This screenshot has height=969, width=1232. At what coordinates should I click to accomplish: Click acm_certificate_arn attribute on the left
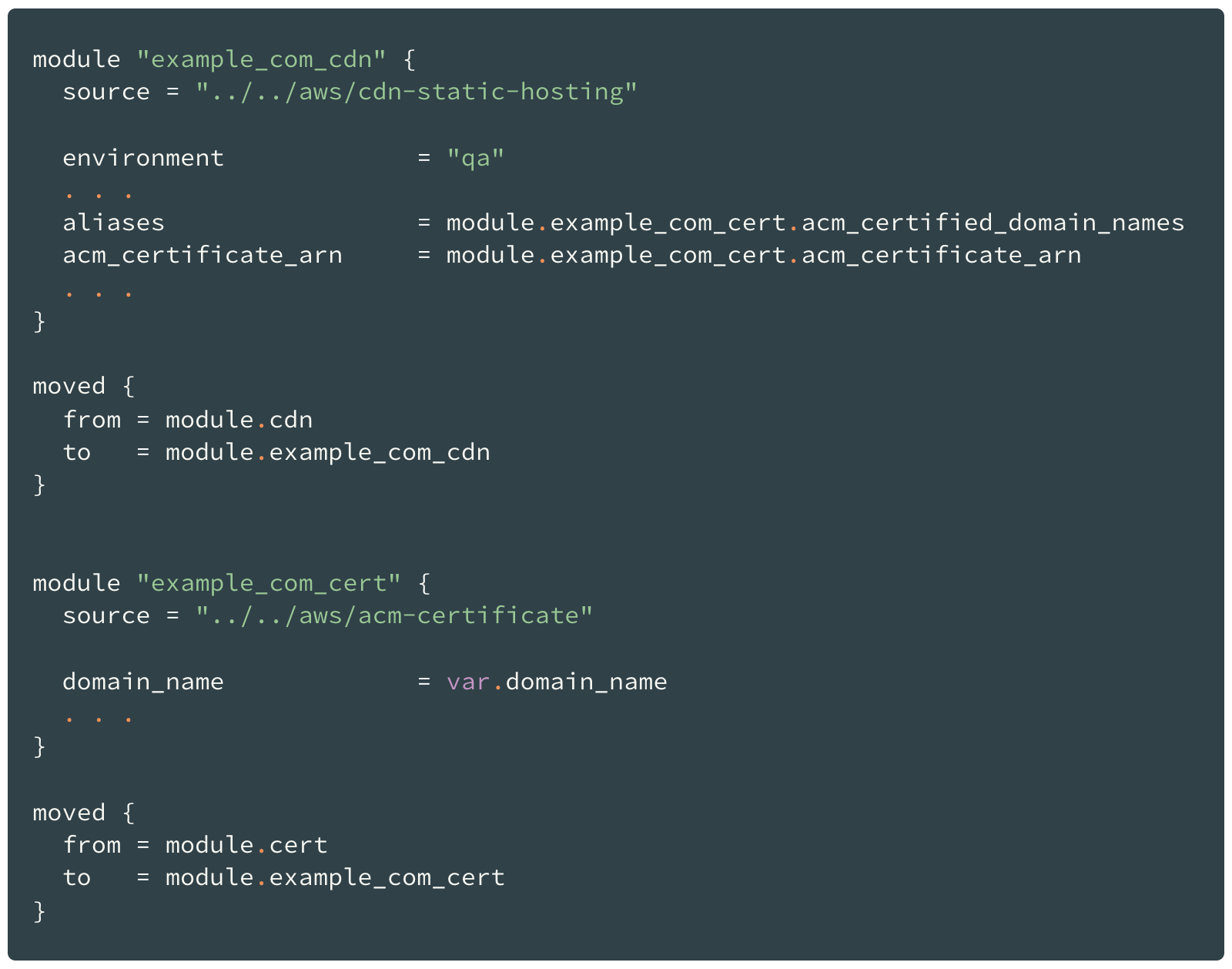pos(203,256)
